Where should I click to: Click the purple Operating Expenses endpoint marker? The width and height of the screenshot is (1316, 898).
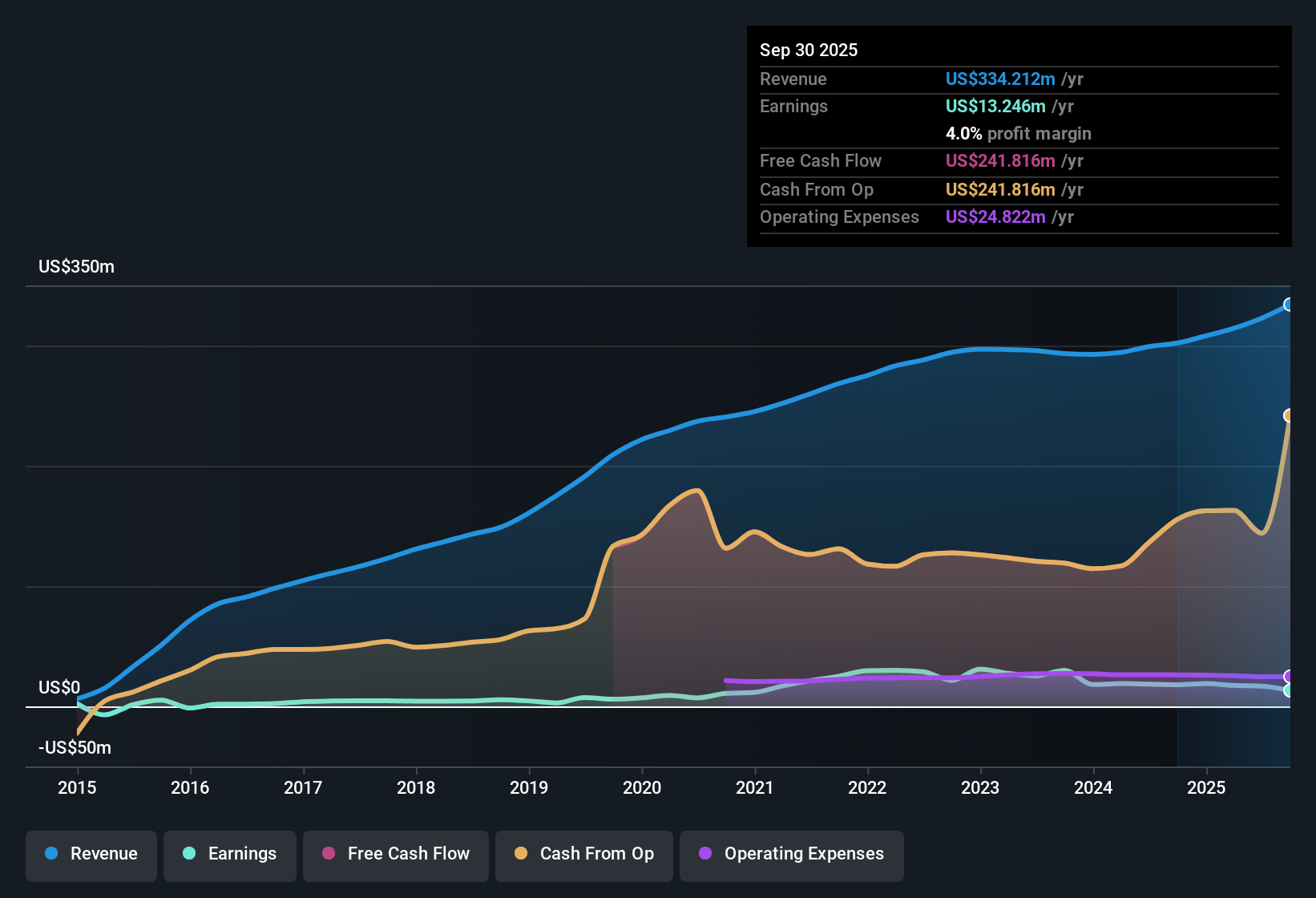(1289, 677)
